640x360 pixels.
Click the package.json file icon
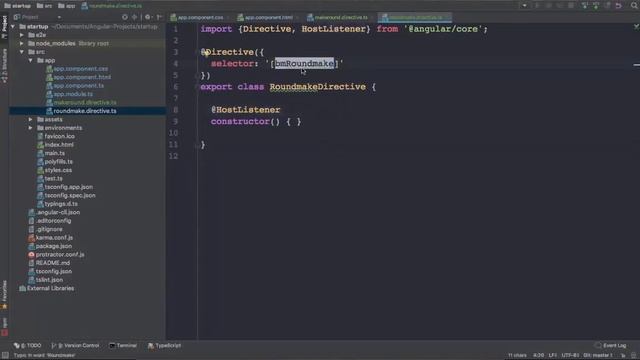coord(31,246)
